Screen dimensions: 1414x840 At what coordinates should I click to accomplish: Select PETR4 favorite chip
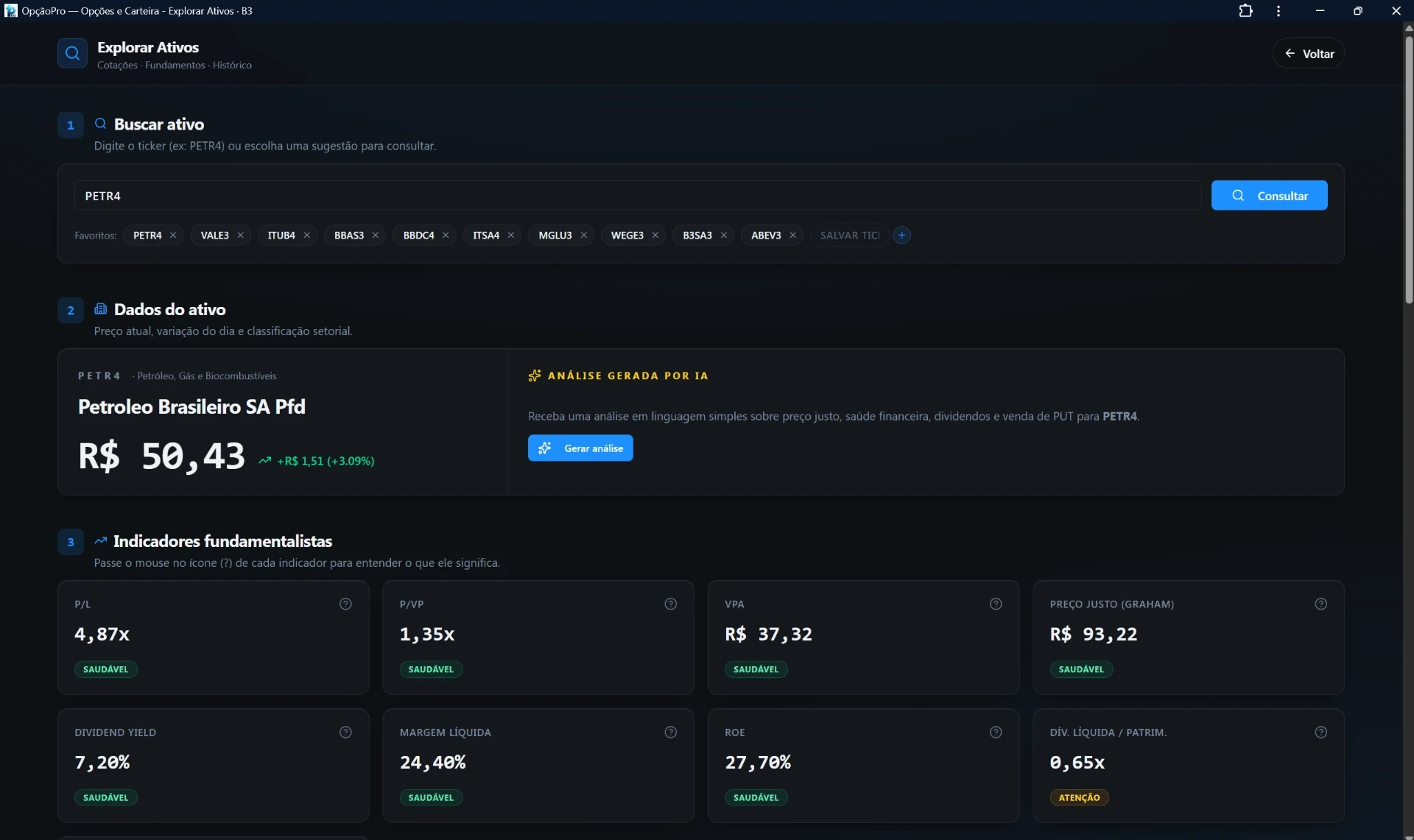[x=147, y=236]
